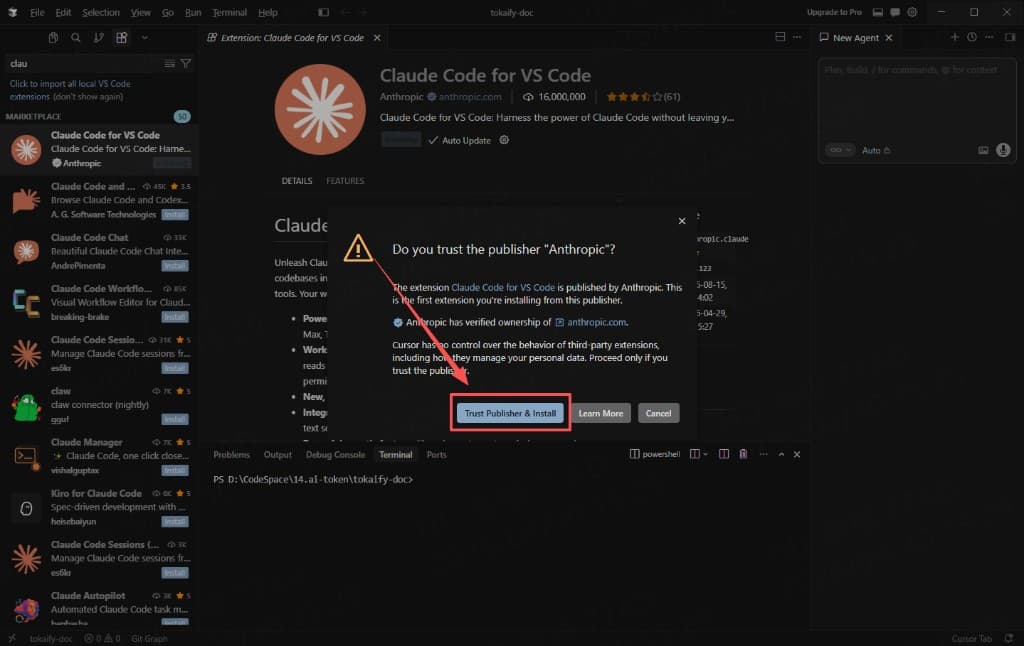Select the Extensions view icon
Image resolution: width=1024 pixels, height=646 pixels.
tap(121, 38)
